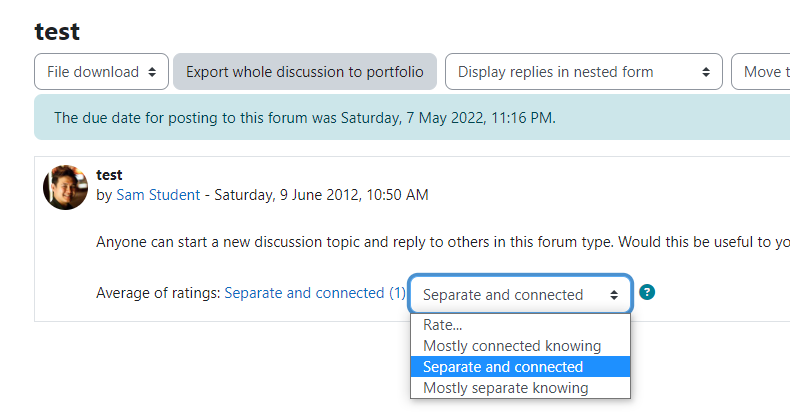The width and height of the screenshot is (790, 414).
Task: Click the due date notice banner
Action: pos(412,117)
